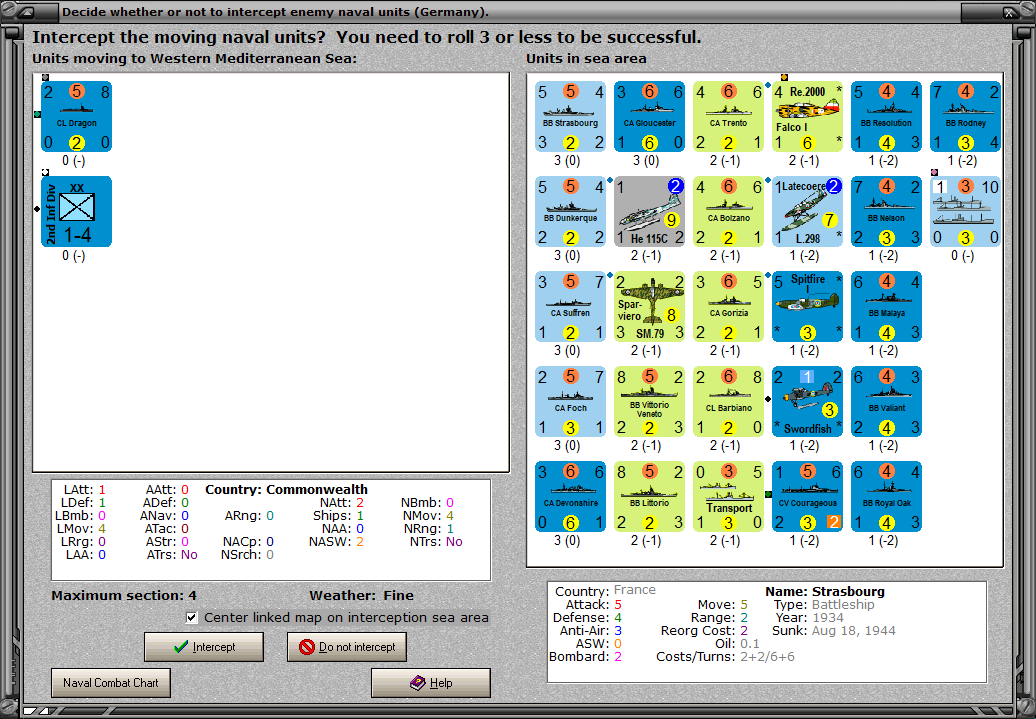The width and height of the screenshot is (1036, 719).
Task: Select the Latecoere L.298 seaplane counter
Action: coord(807,211)
